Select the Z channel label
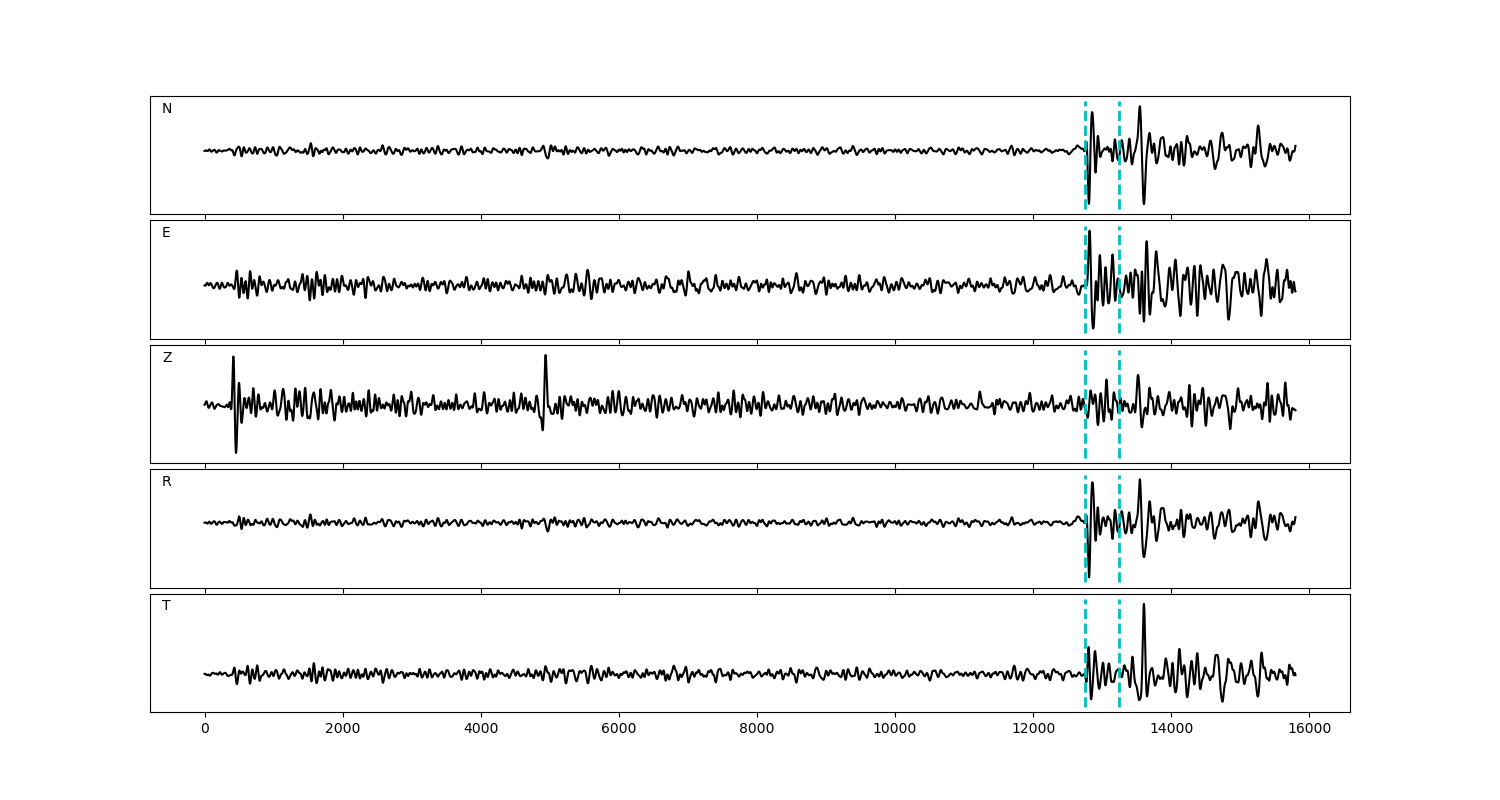Image resolution: width=1500 pixels, height=800 pixels. (167, 358)
